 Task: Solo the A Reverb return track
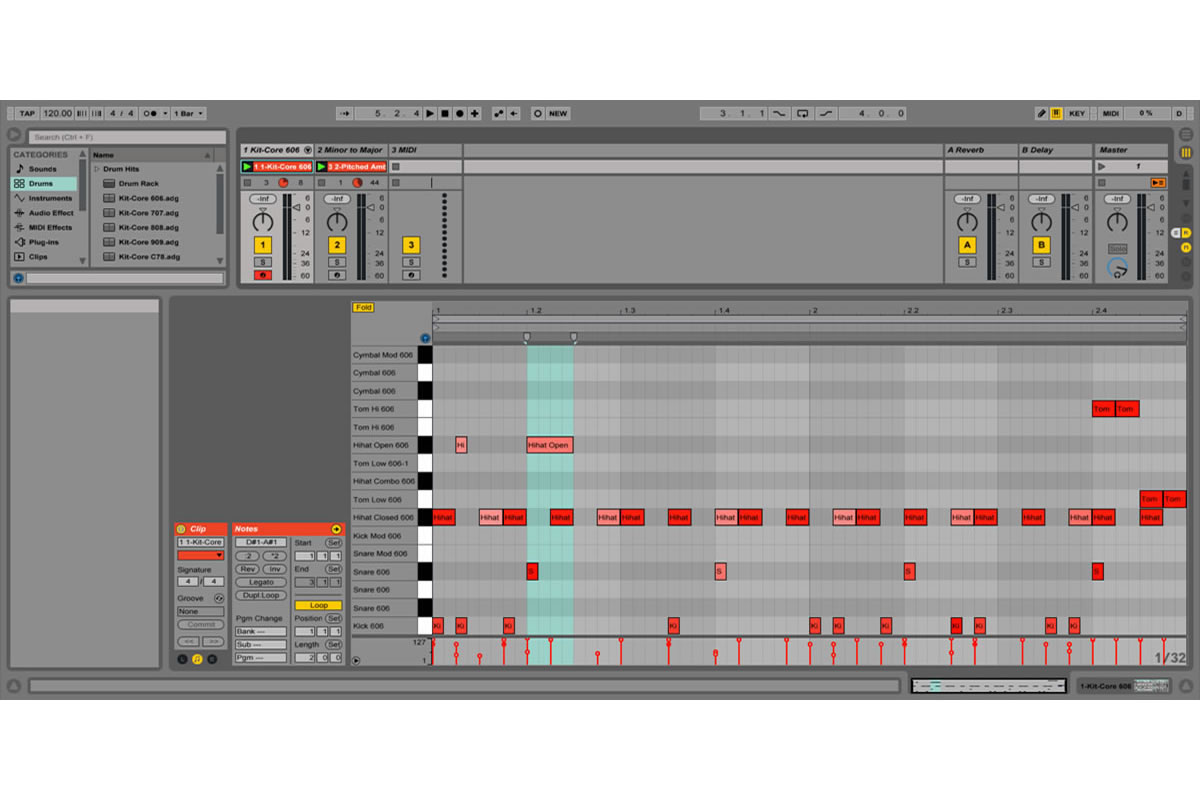tap(967, 261)
